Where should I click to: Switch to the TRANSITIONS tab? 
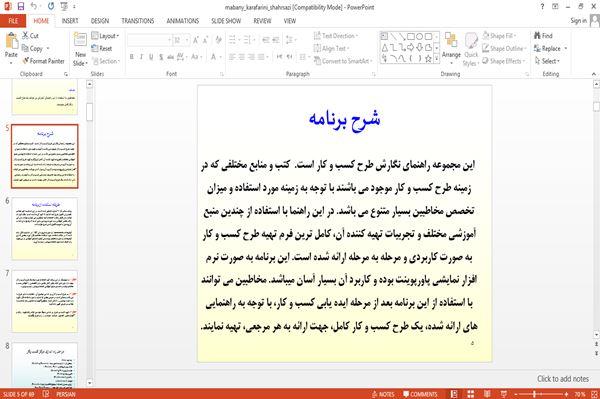point(138,21)
